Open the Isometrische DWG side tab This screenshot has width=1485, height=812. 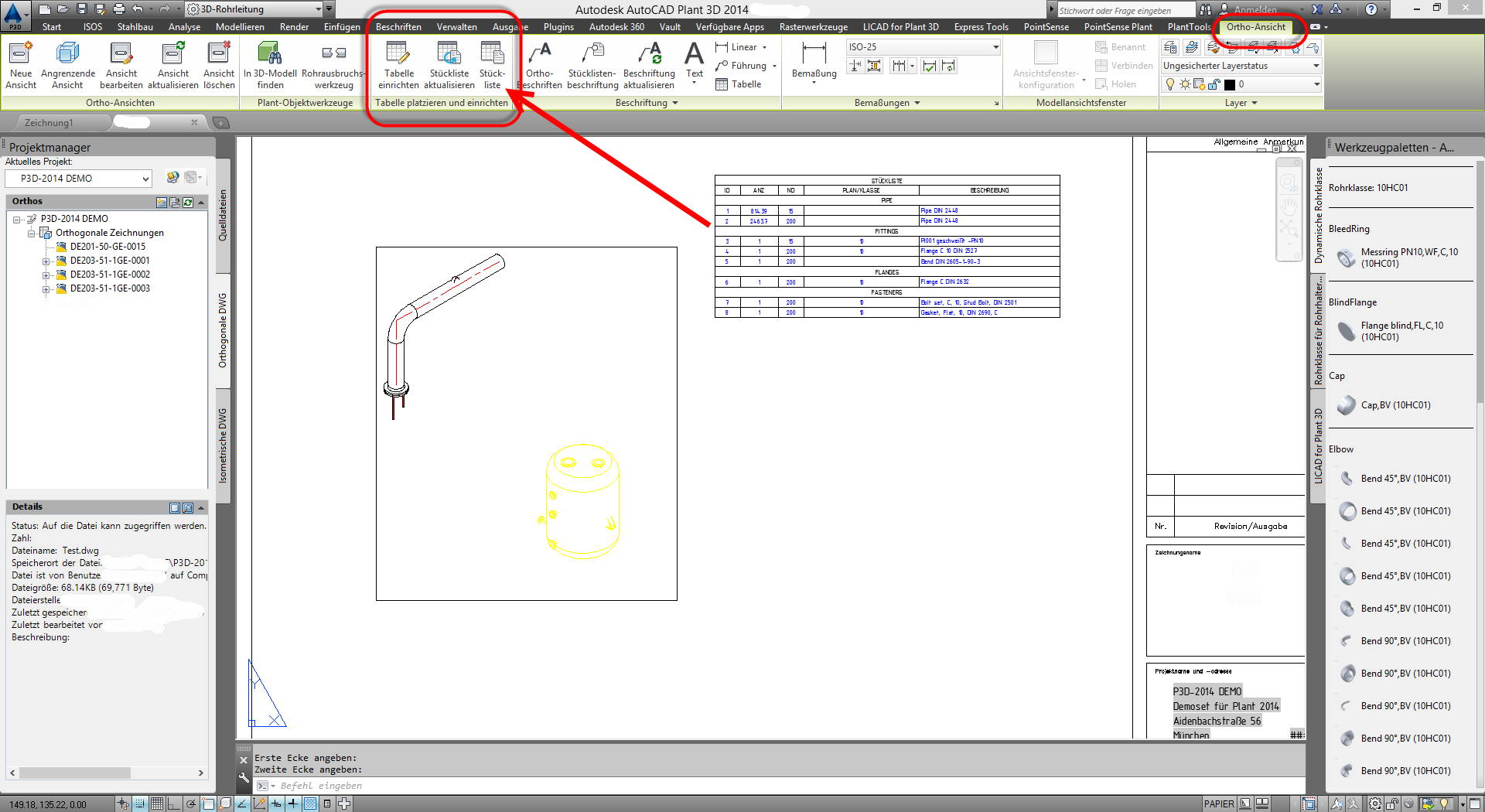(223, 445)
